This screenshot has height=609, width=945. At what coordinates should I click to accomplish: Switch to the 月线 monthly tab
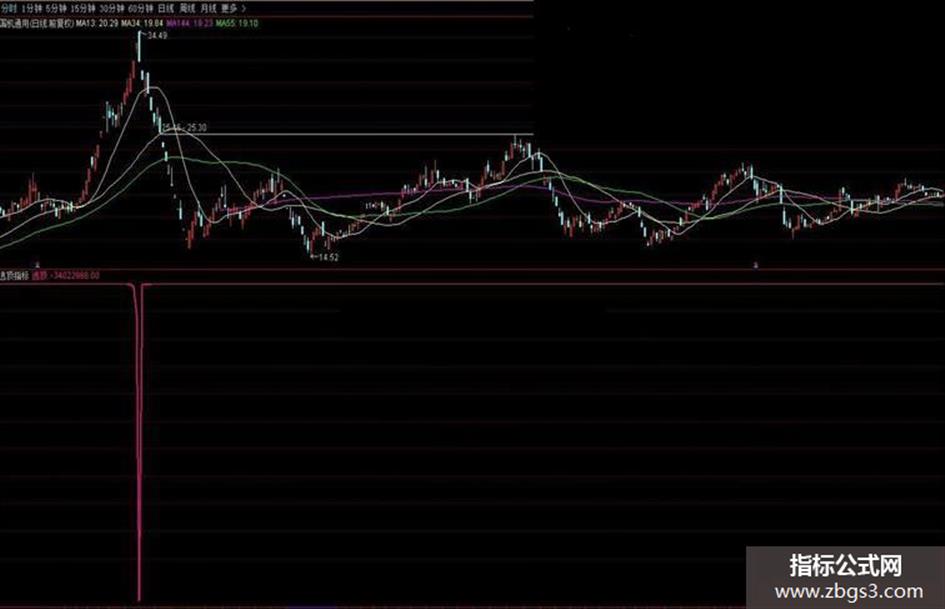coord(209,8)
